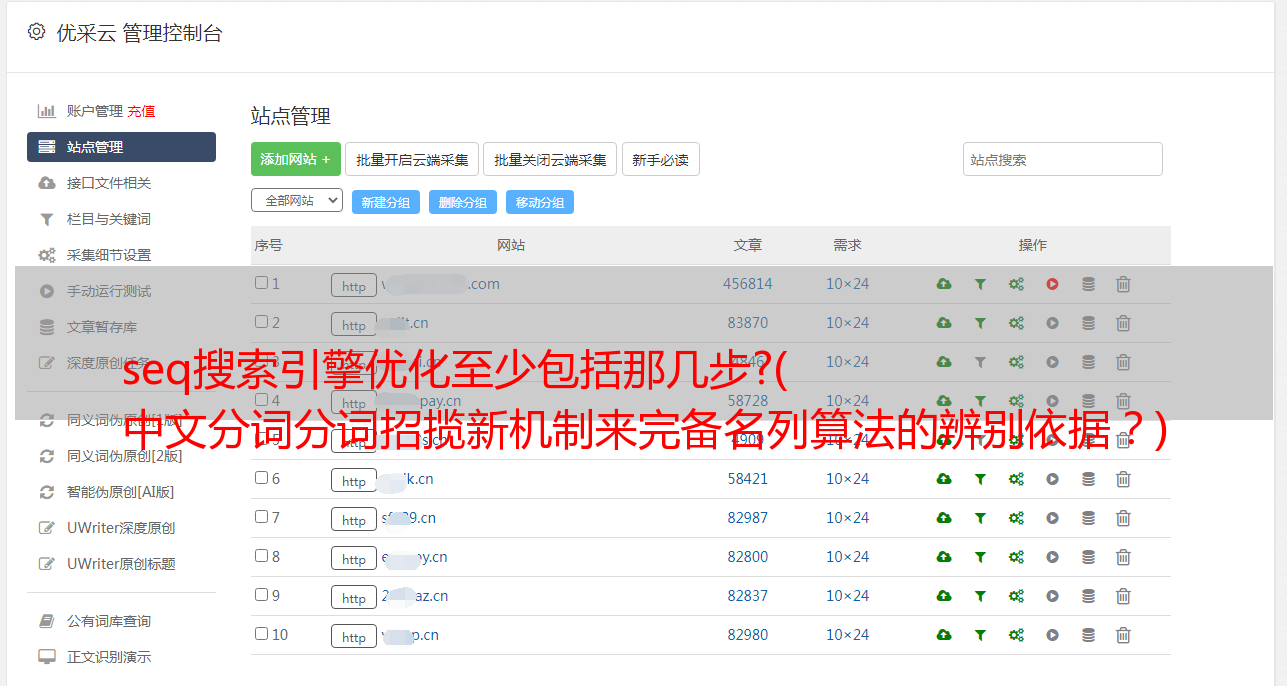Open UWriter深度原创 in the sidebar
This screenshot has width=1287, height=686.
point(121,528)
